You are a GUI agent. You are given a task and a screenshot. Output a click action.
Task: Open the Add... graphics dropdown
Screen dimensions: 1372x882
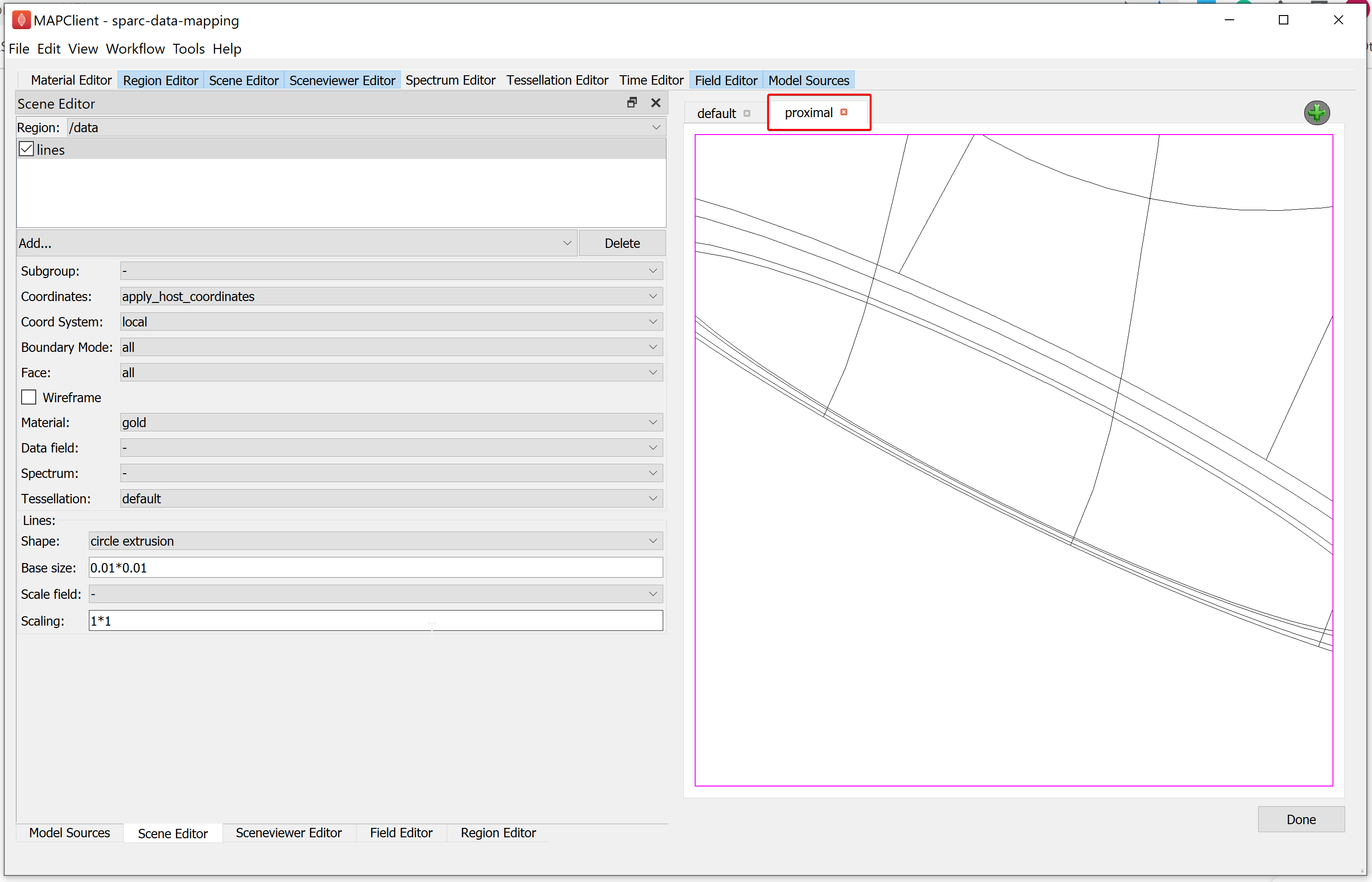tap(297, 243)
